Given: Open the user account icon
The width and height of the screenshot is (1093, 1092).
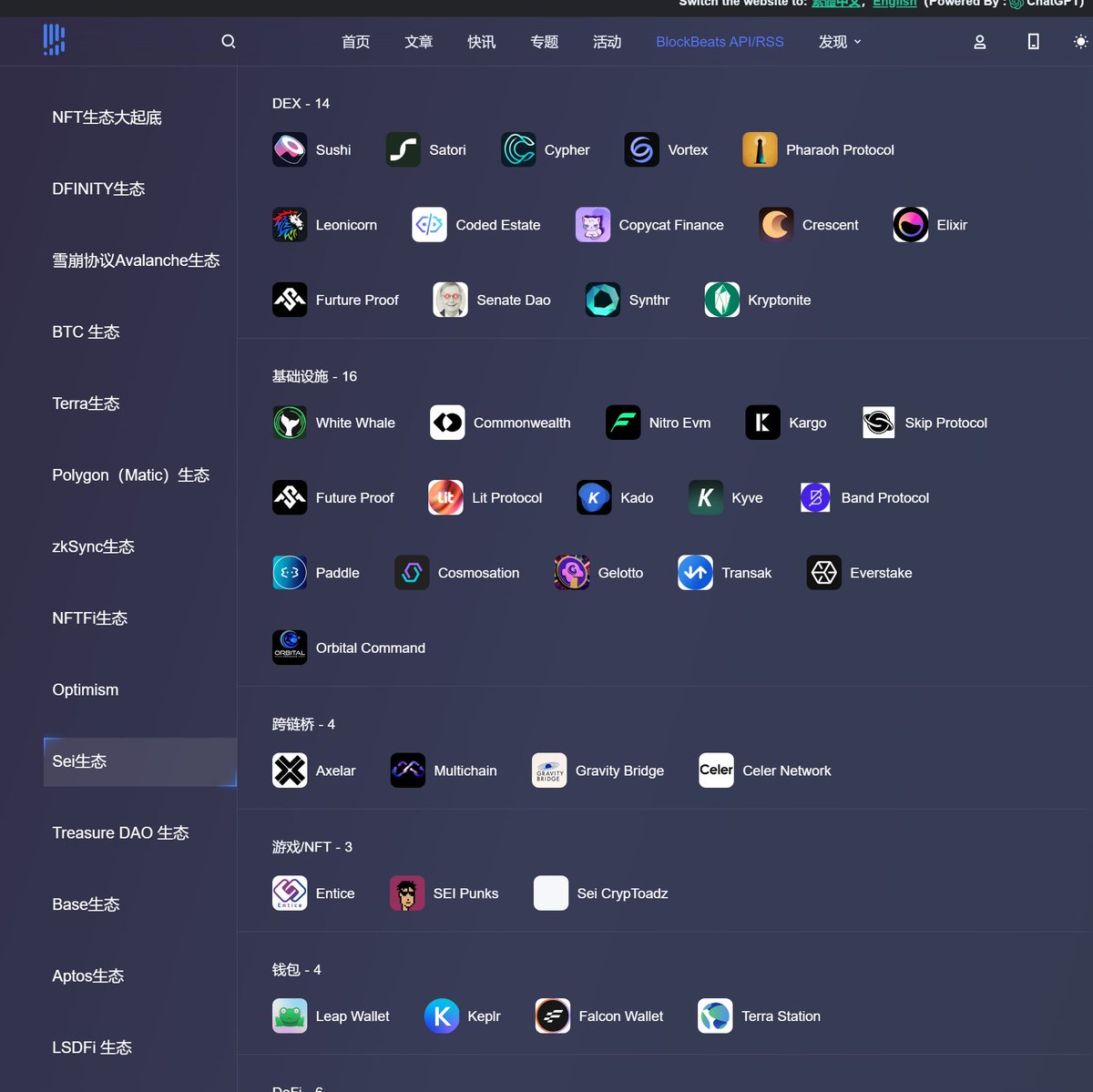Looking at the screenshot, I should point(980,42).
